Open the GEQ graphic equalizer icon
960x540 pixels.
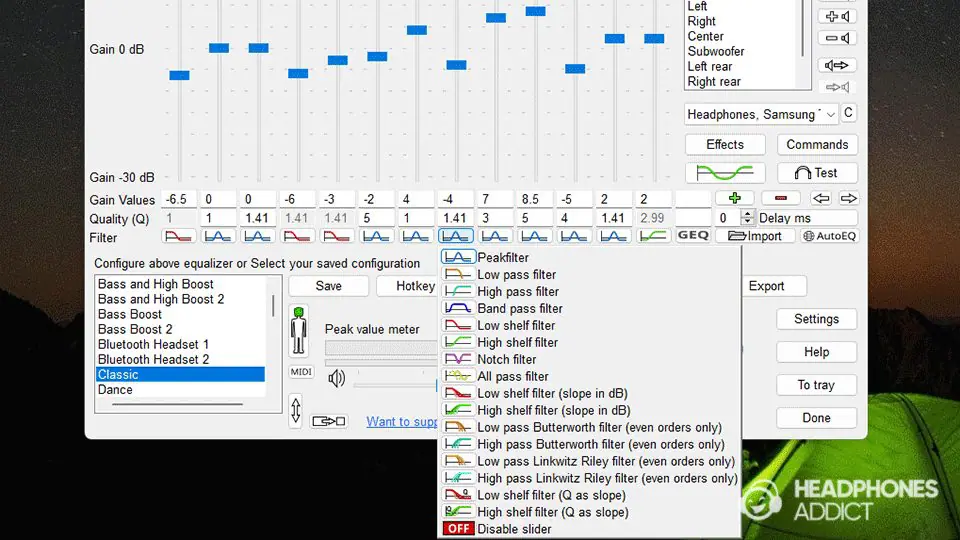pyautogui.click(x=693, y=236)
